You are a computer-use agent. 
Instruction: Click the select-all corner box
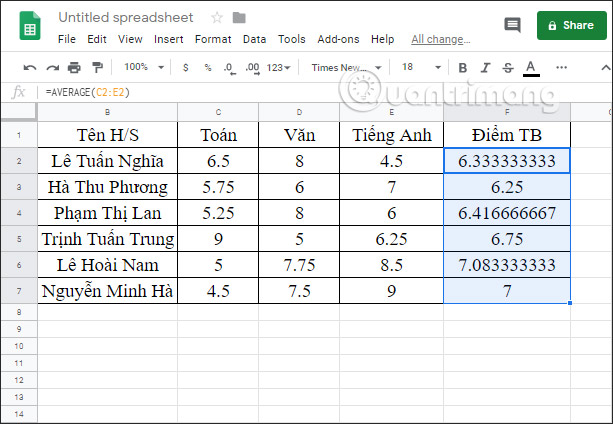click(x=19, y=112)
